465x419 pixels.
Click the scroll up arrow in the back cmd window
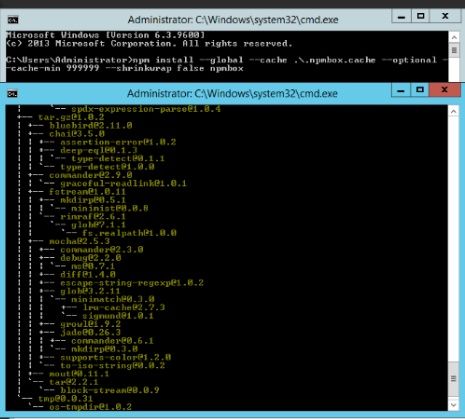coord(454,37)
